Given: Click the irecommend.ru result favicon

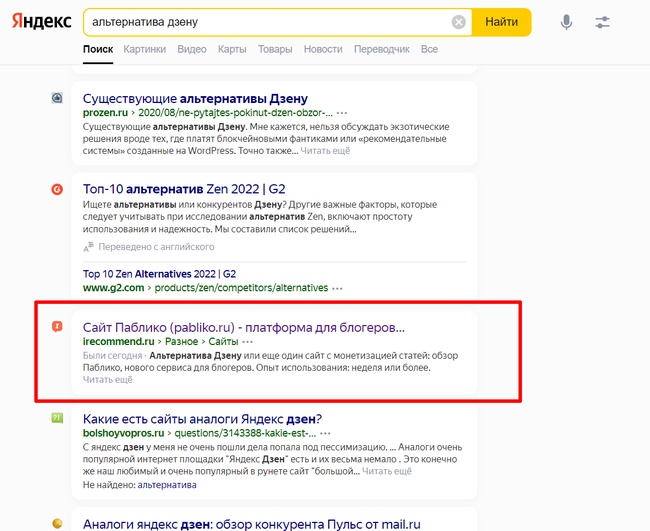Looking at the screenshot, I should [x=57, y=327].
